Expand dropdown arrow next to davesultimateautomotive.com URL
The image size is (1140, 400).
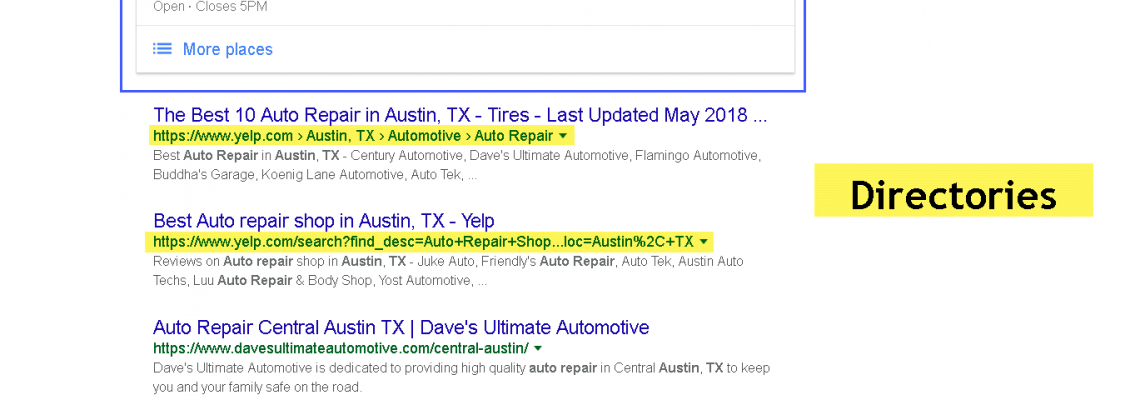[538, 348]
